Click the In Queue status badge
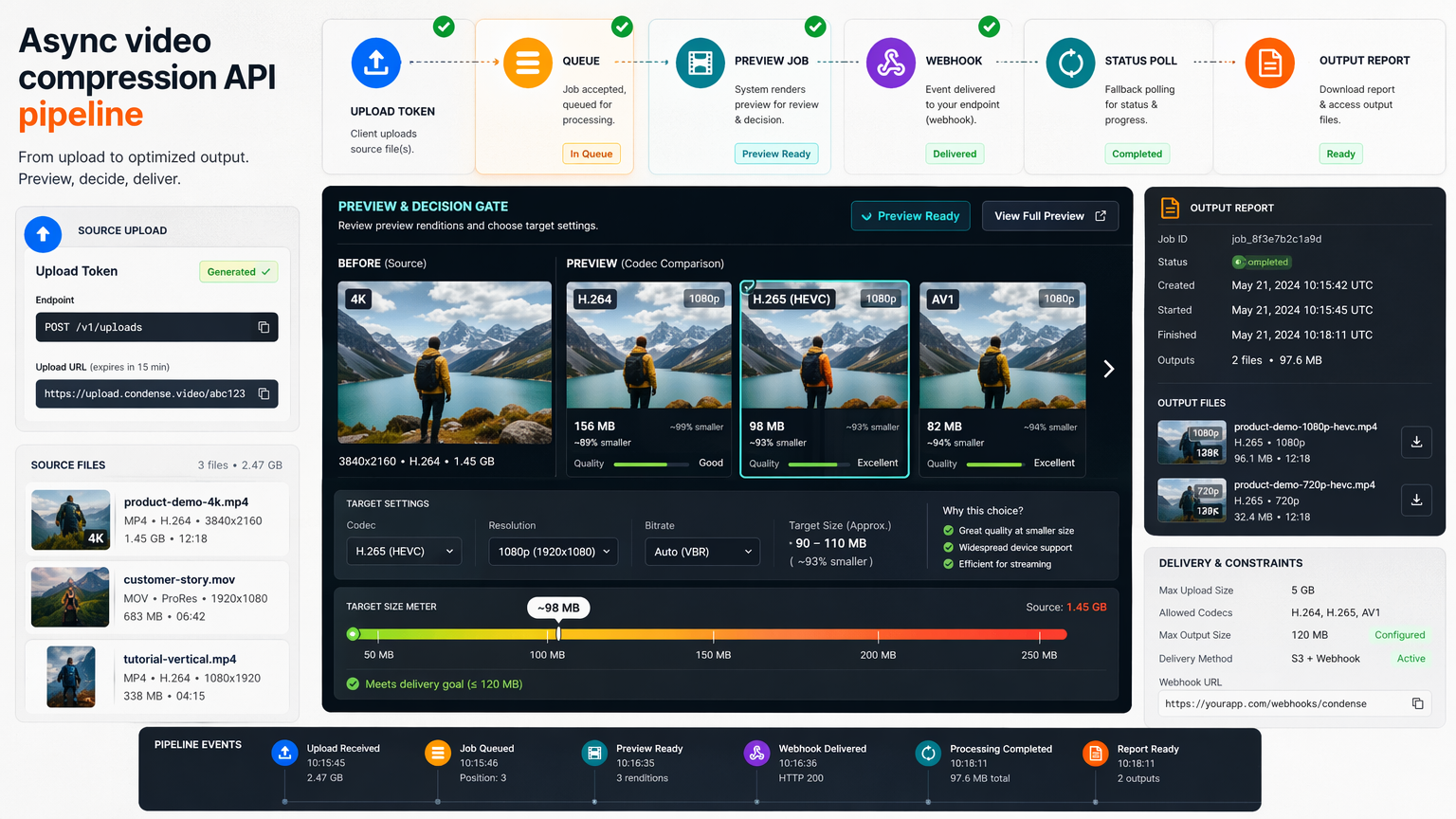The width and height of the screenshot is (1456, 819). click(591, 154)
